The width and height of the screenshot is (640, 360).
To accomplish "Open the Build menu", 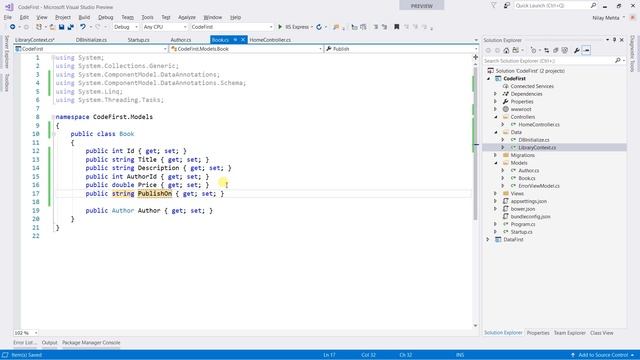I will [84, 17].
